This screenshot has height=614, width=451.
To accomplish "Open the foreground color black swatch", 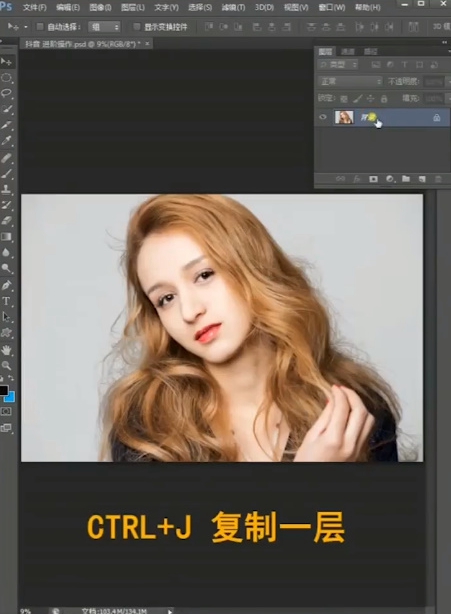I will pos(4,390).
